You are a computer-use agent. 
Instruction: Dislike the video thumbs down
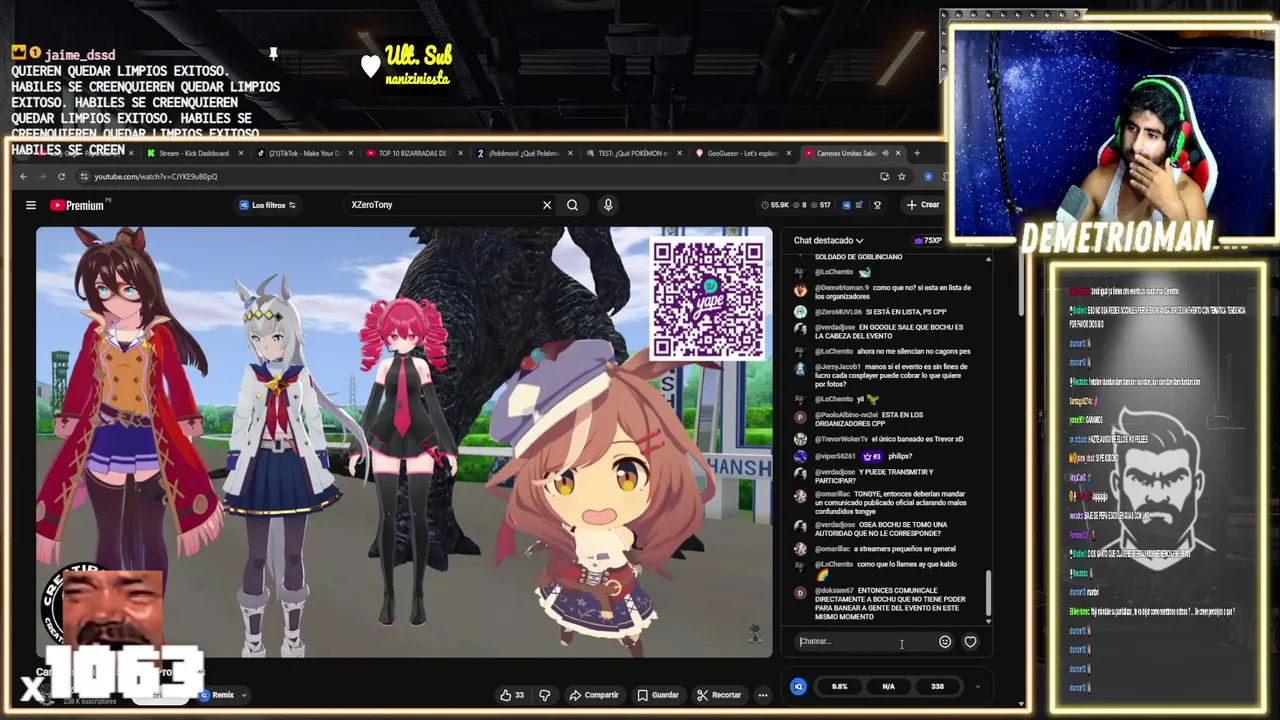[545, 695]
